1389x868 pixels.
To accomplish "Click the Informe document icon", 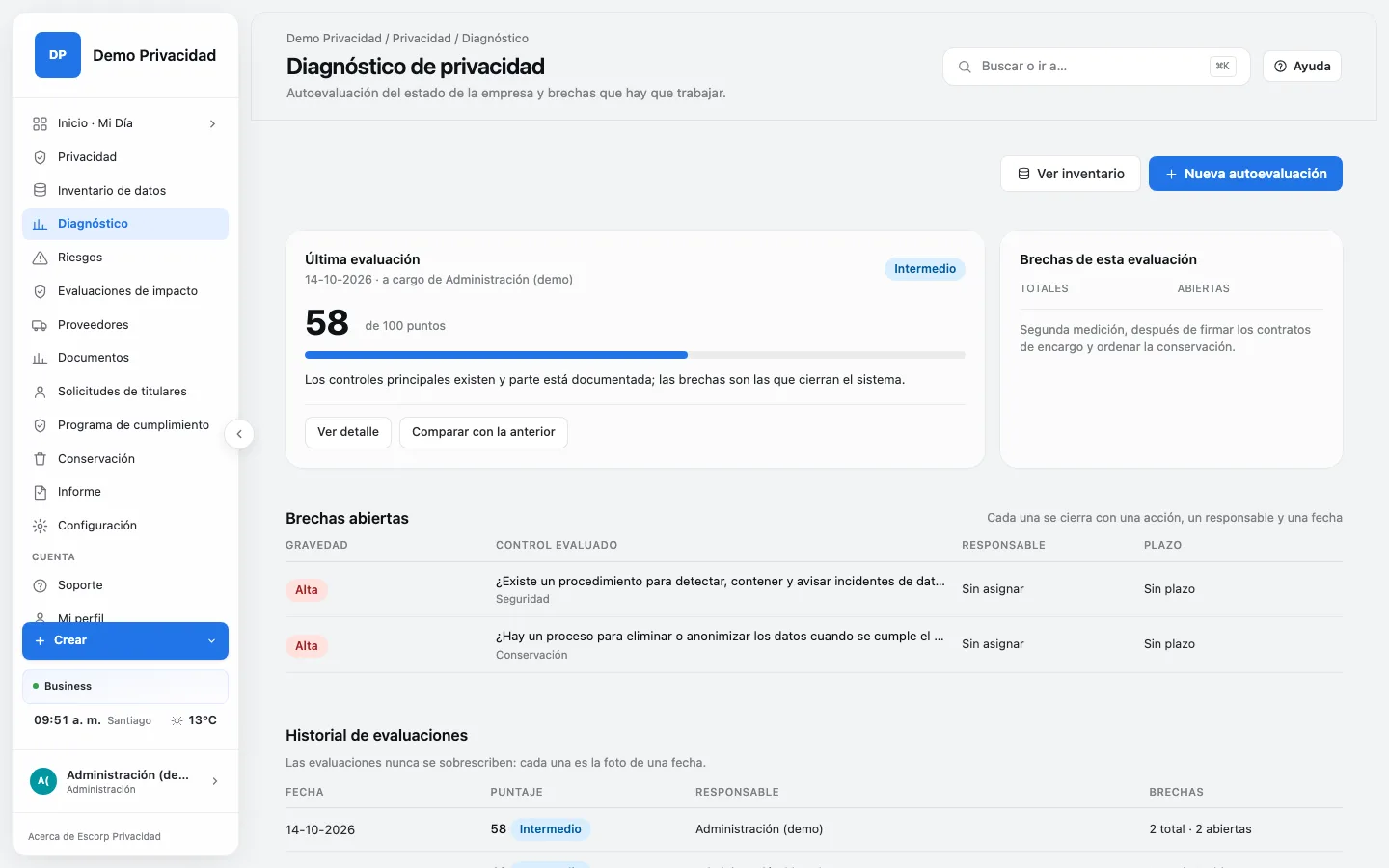I will (40, 492).
